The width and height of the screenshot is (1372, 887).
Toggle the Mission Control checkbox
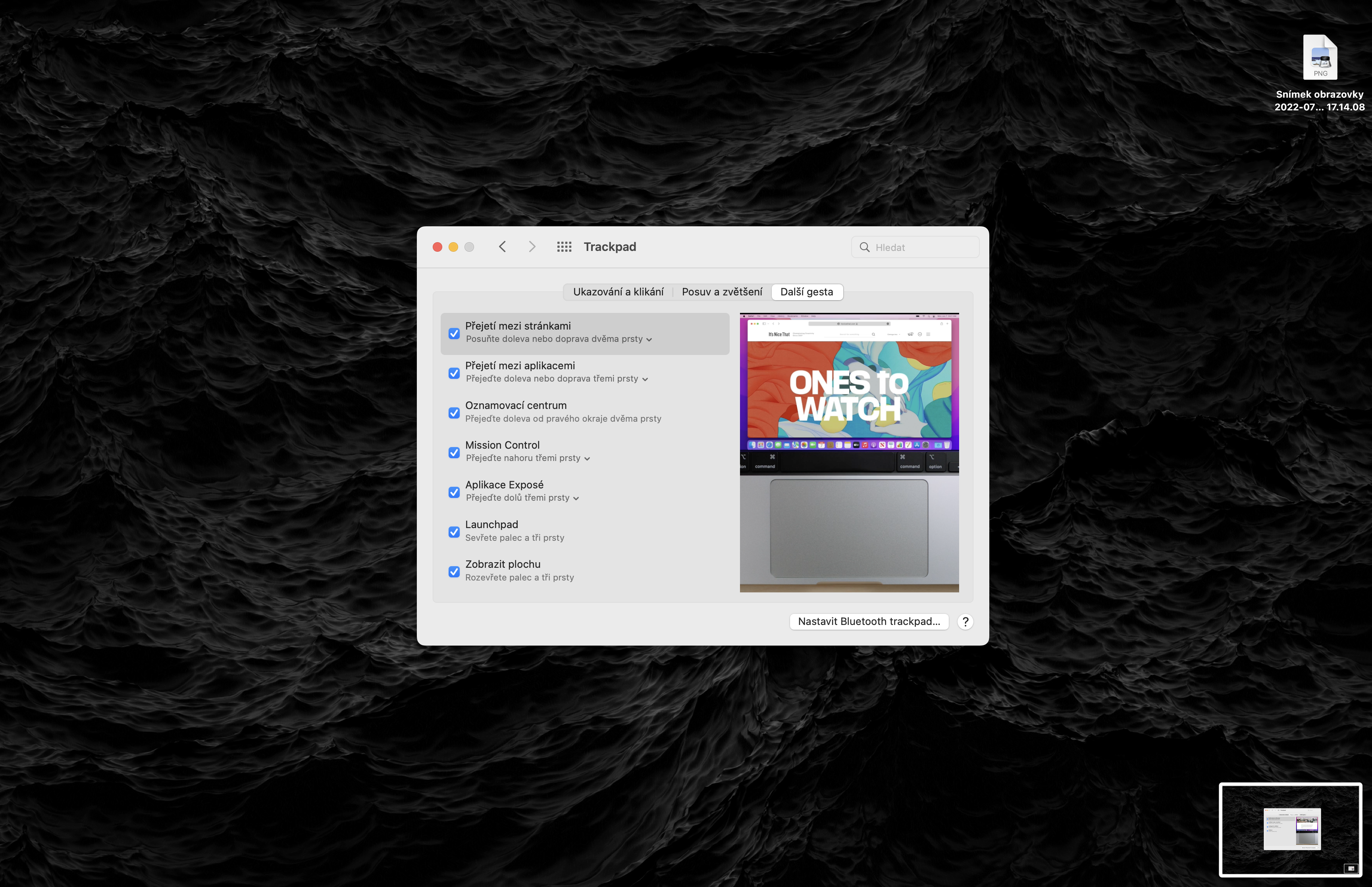click(454, 453)
